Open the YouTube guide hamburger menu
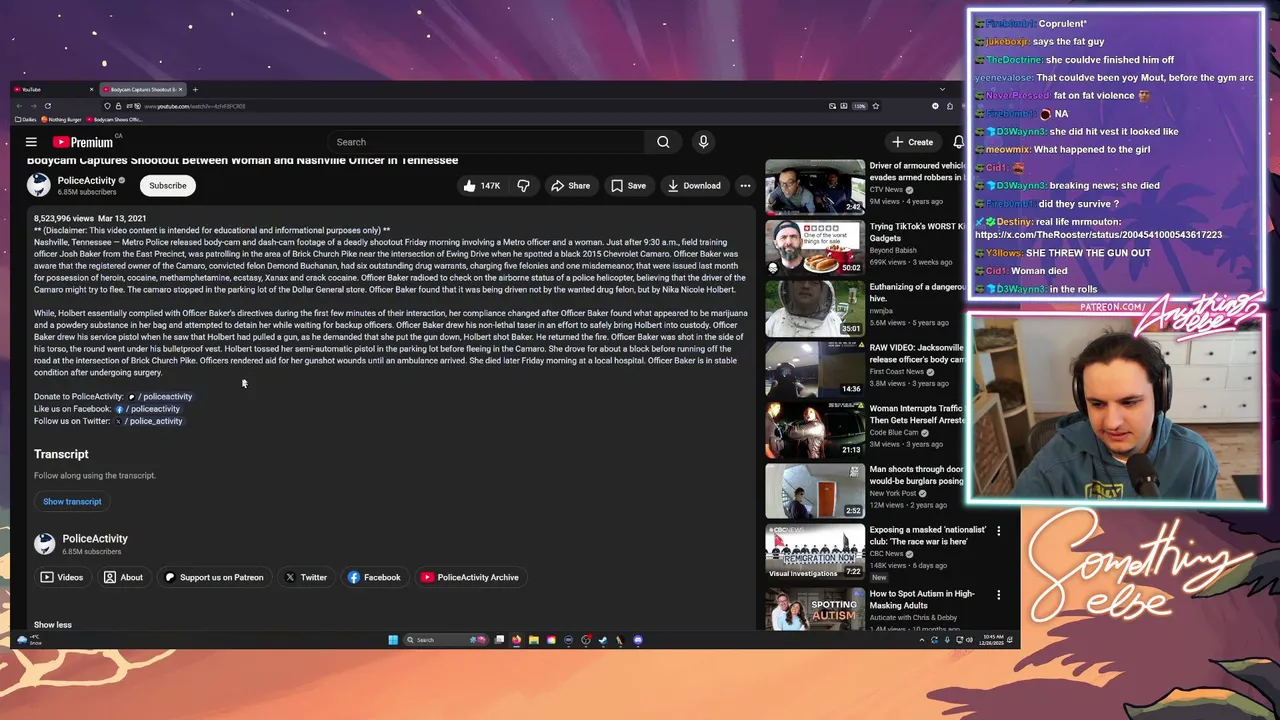The width and height of the screenshot is (1280, 720). tap(31, 142)
